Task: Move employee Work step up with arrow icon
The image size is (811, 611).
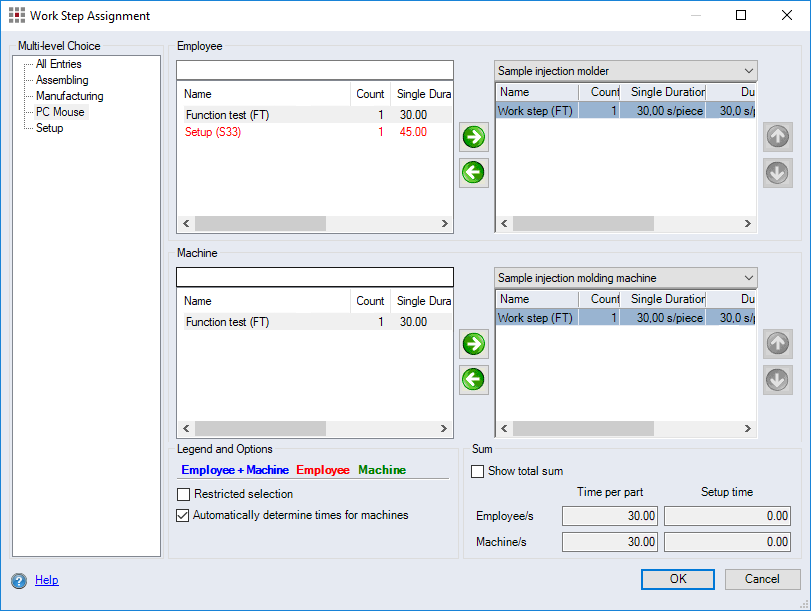Action: coord(777,137)
